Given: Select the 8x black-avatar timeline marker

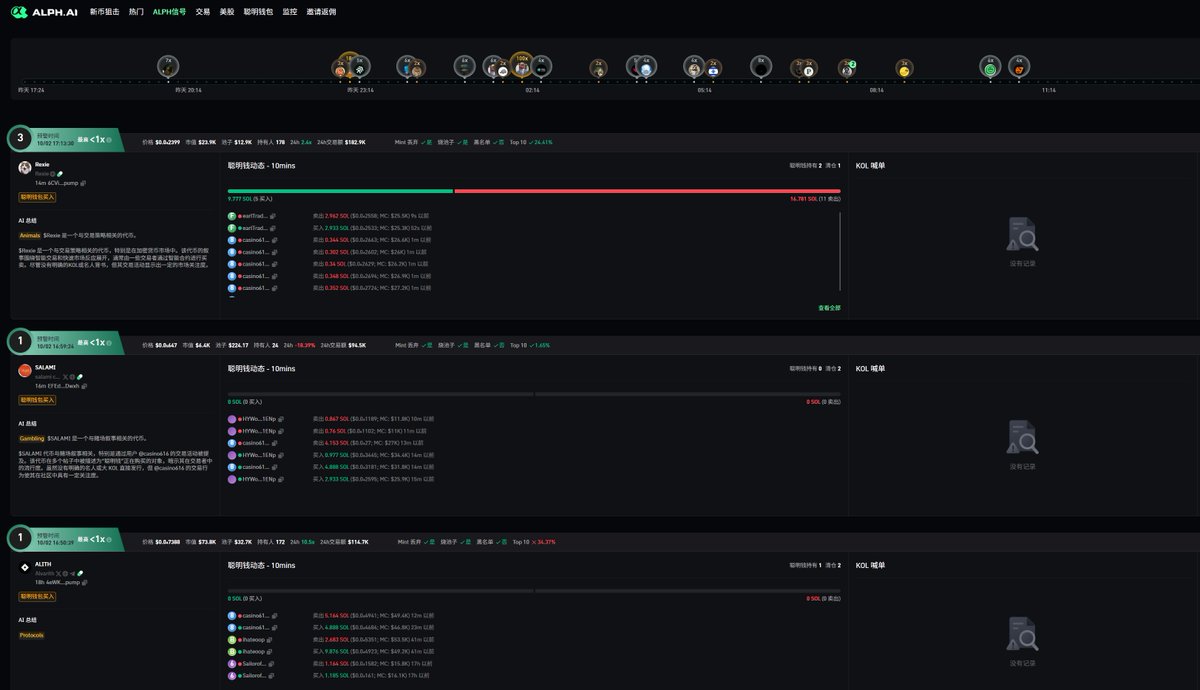Looking at the screenshot, I should [761, 66].
